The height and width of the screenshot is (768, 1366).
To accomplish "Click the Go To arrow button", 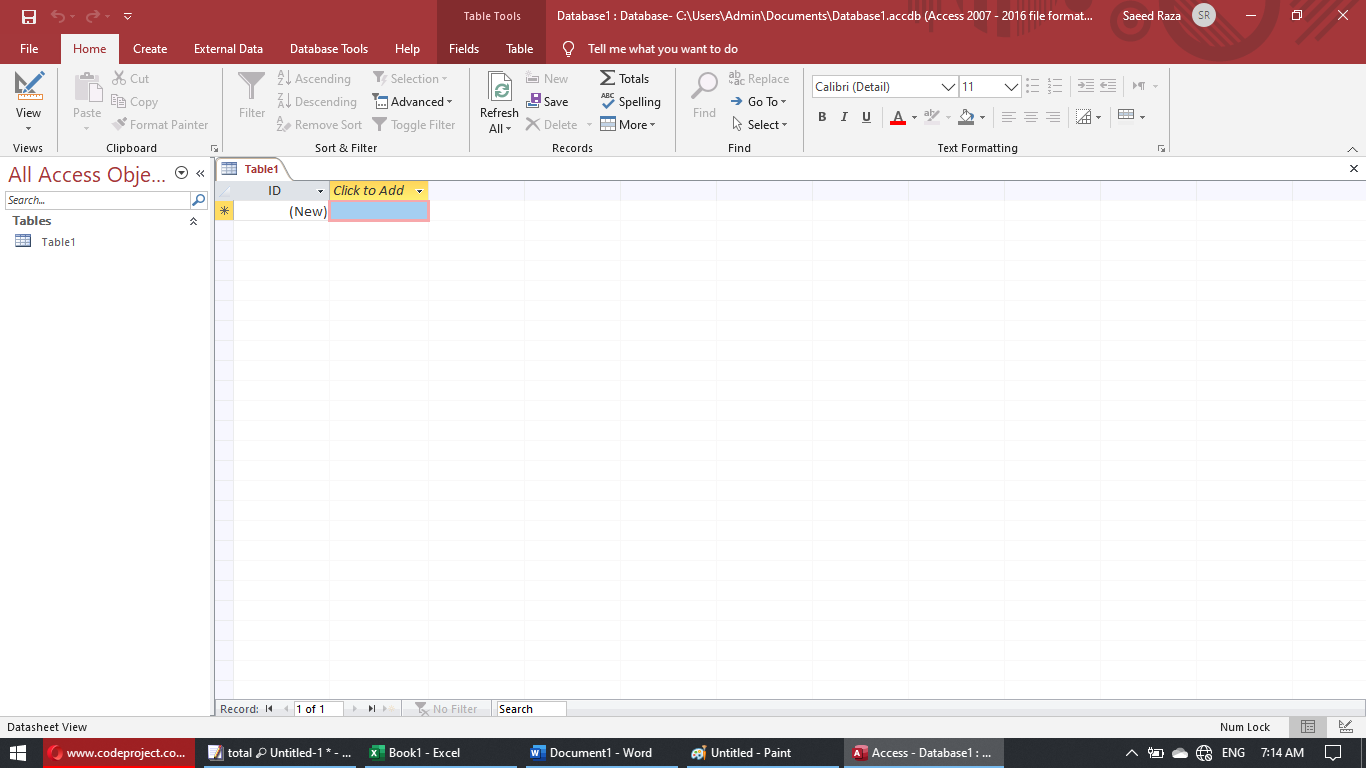I will [757, 101].
